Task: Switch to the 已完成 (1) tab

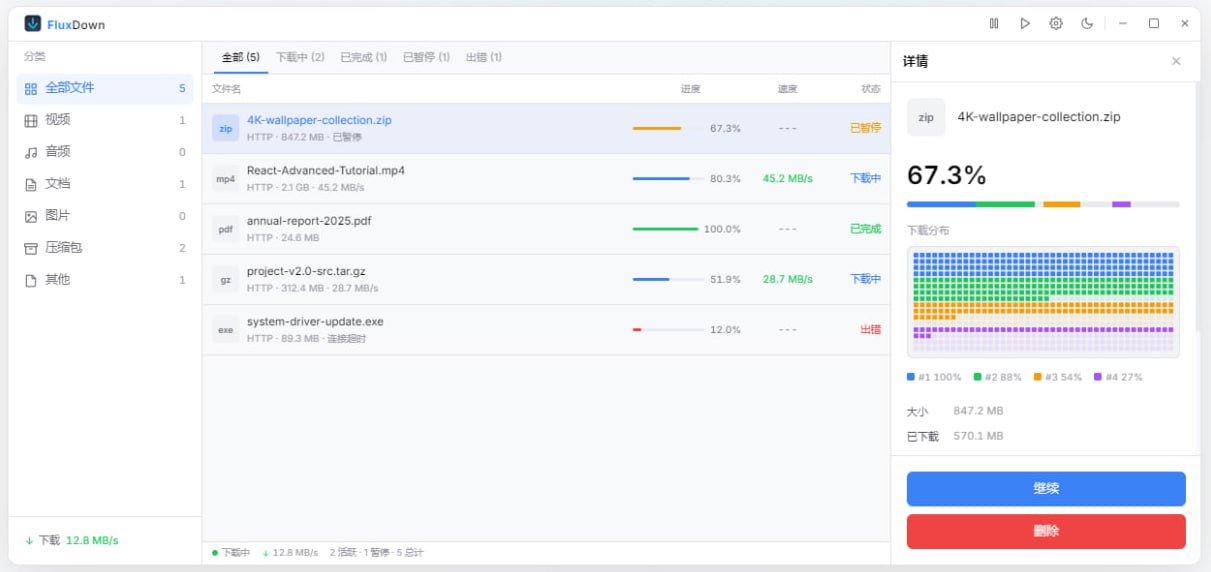Action: coord(363,57)
